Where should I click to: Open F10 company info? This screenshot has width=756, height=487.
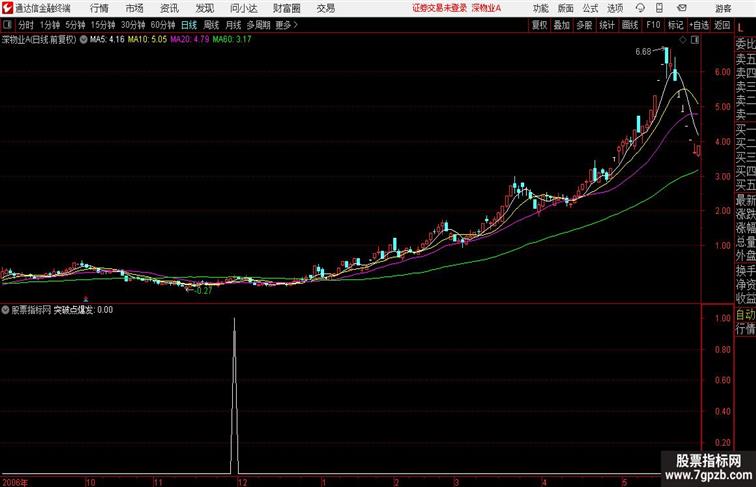coord(653,25)
